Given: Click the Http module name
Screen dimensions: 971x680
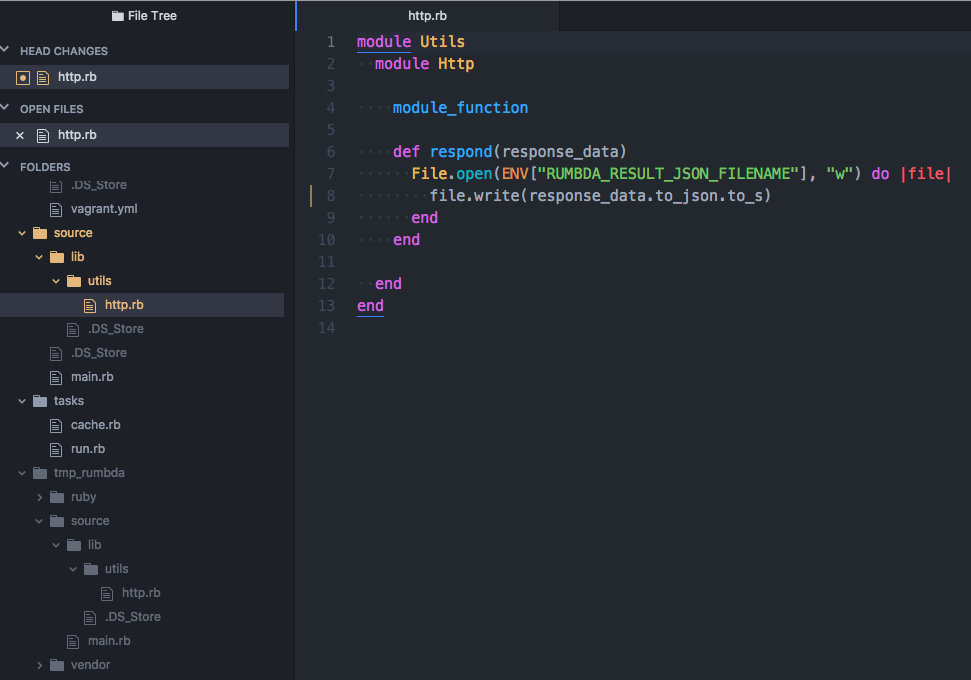Looking at the screenshot, I should coord(456,64).
